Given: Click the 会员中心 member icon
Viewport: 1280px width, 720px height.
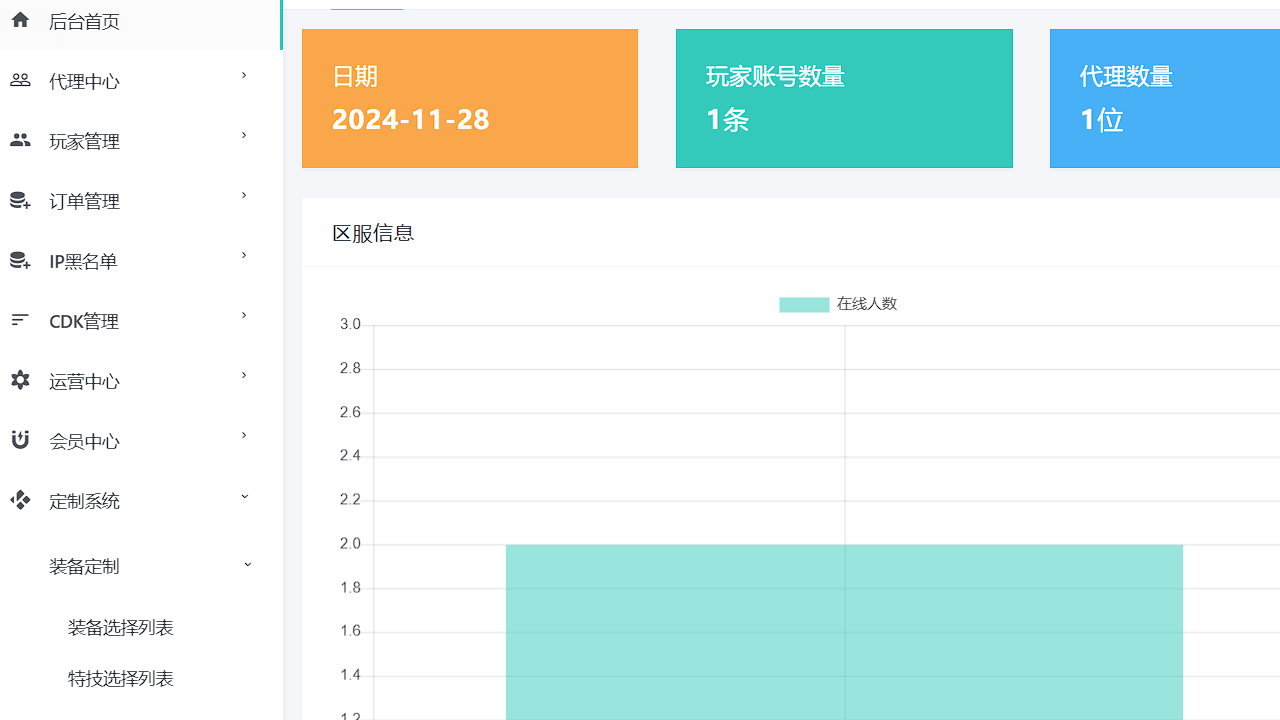Looking at the screenshot, I should click(20, 440).
